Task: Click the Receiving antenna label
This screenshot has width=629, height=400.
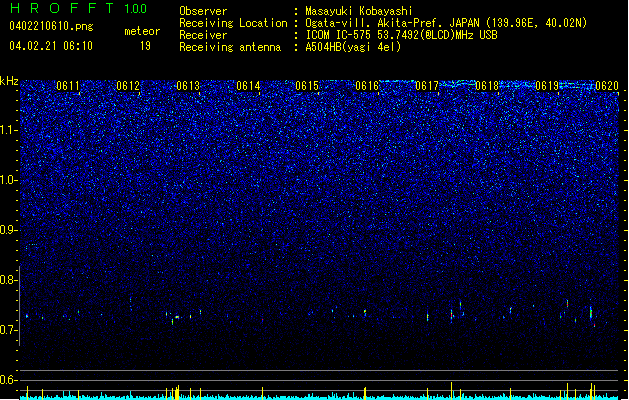Action: tap(230, 47)
